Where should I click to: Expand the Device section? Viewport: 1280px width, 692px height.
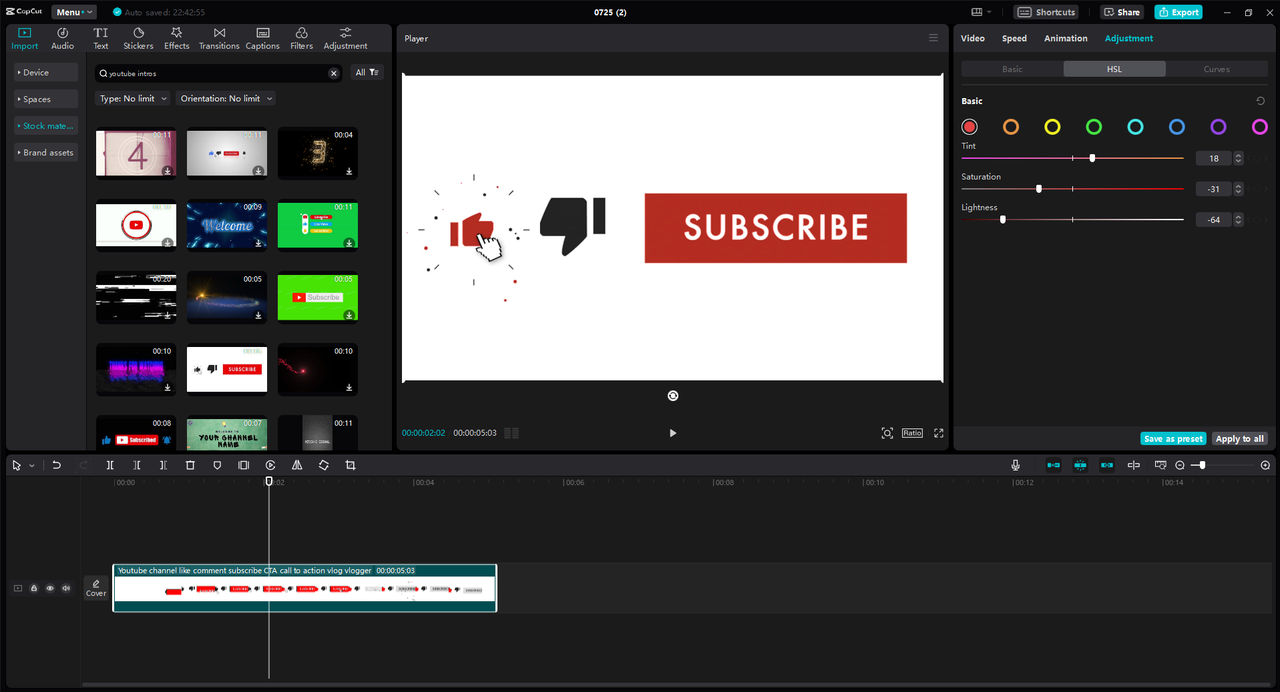[46, 72]
